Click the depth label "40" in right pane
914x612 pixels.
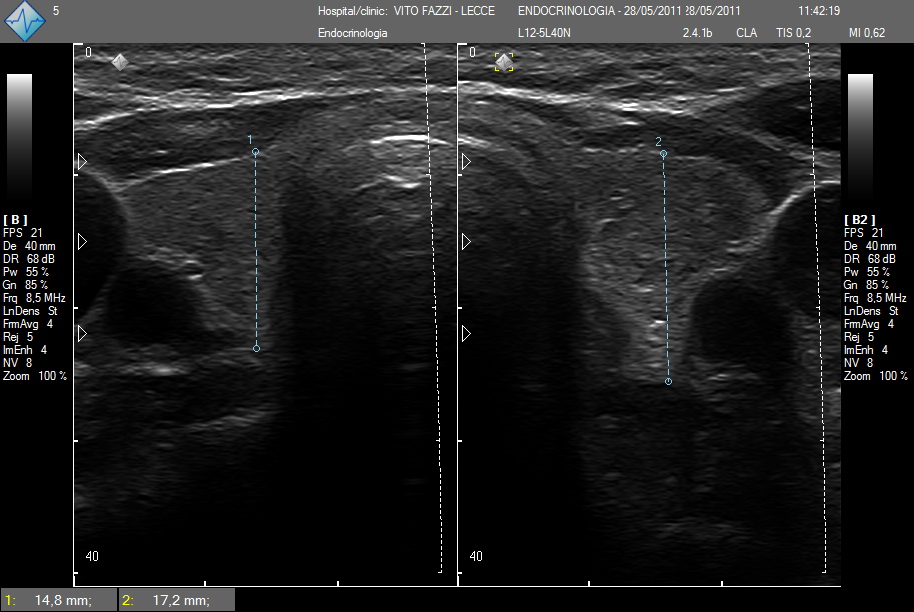tap(476, 557)
